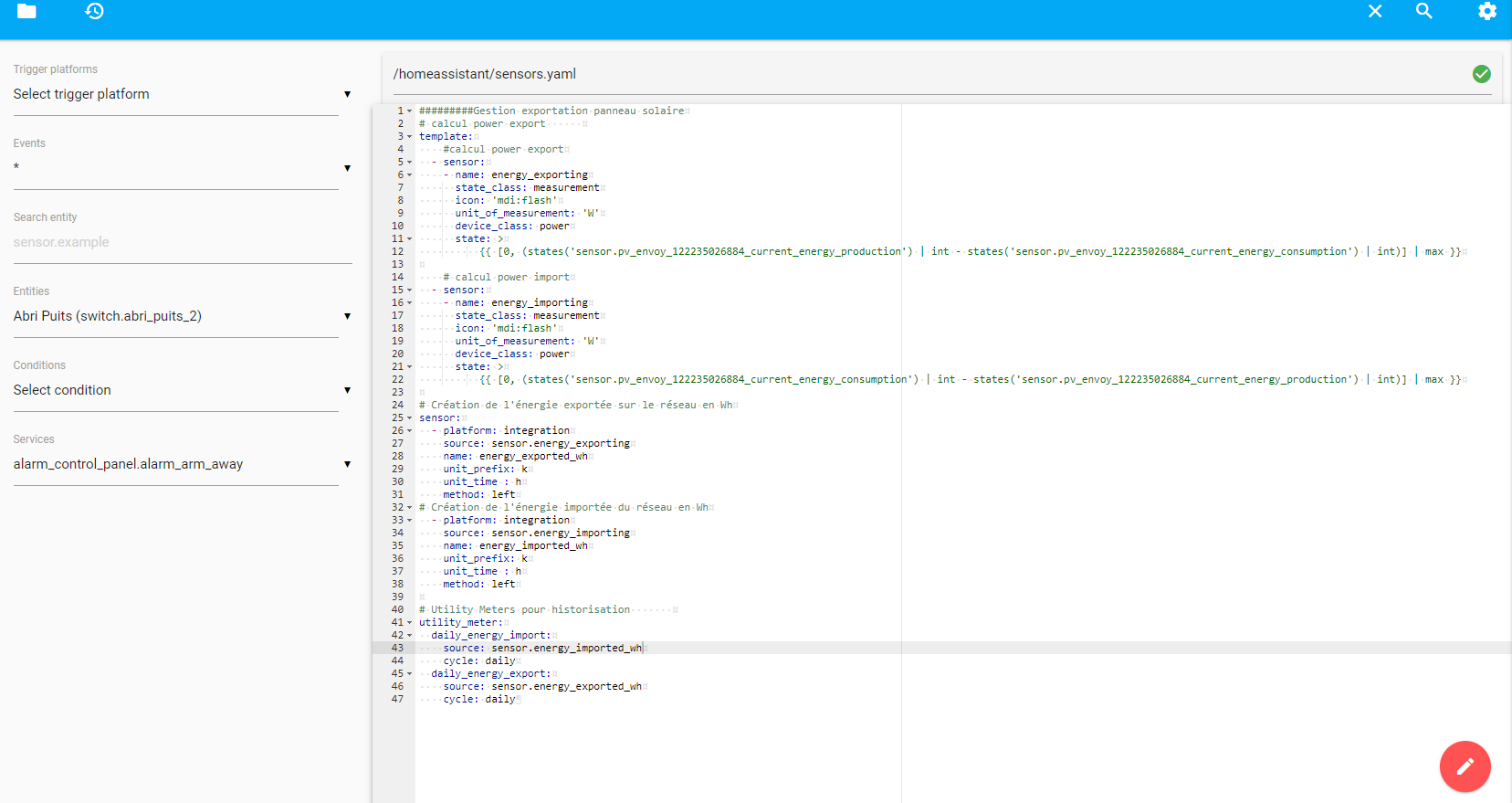
Task: Open search in the editor toolbar
Action: (1424, 11)
